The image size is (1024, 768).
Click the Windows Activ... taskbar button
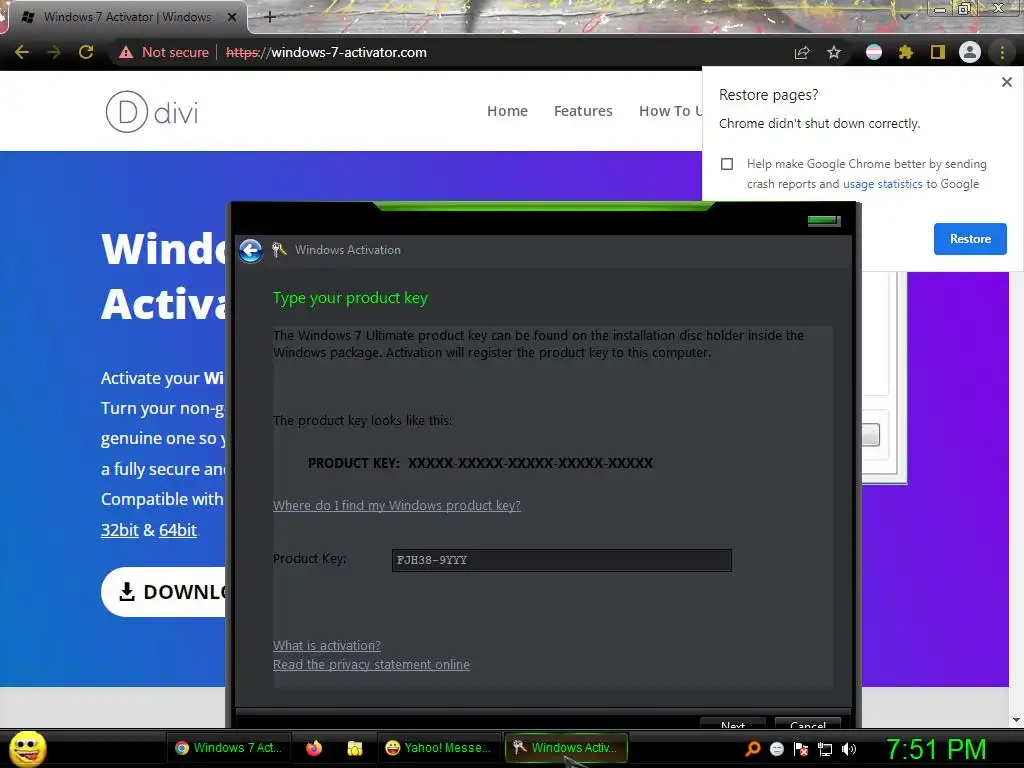coord(566,748)
